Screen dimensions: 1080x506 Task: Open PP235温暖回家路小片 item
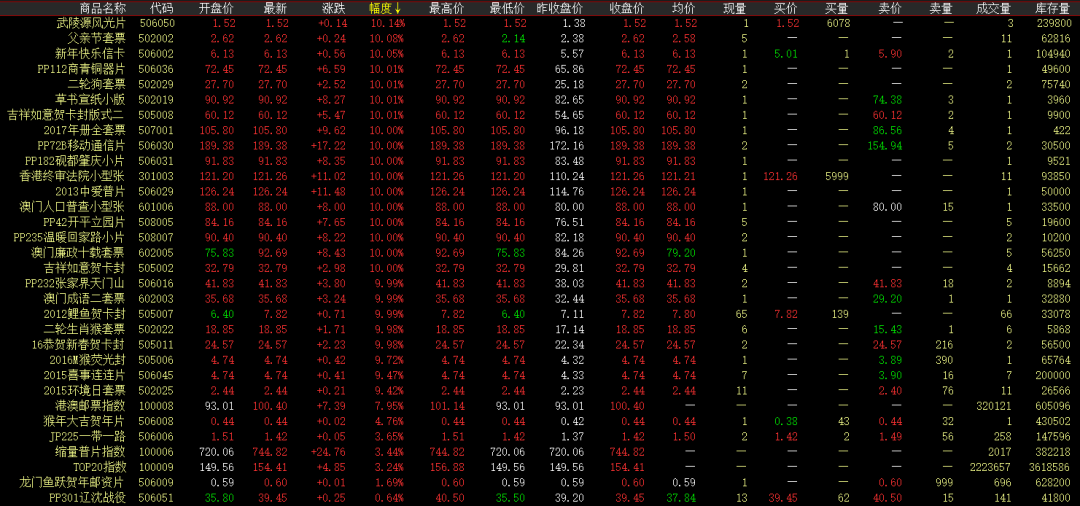[70, 237]
